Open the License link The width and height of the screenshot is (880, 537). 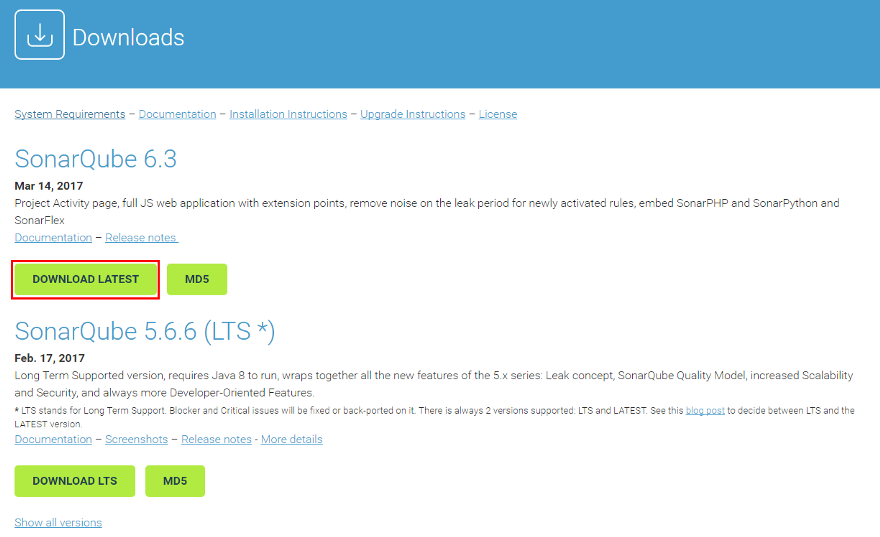[x=498, y=114]
